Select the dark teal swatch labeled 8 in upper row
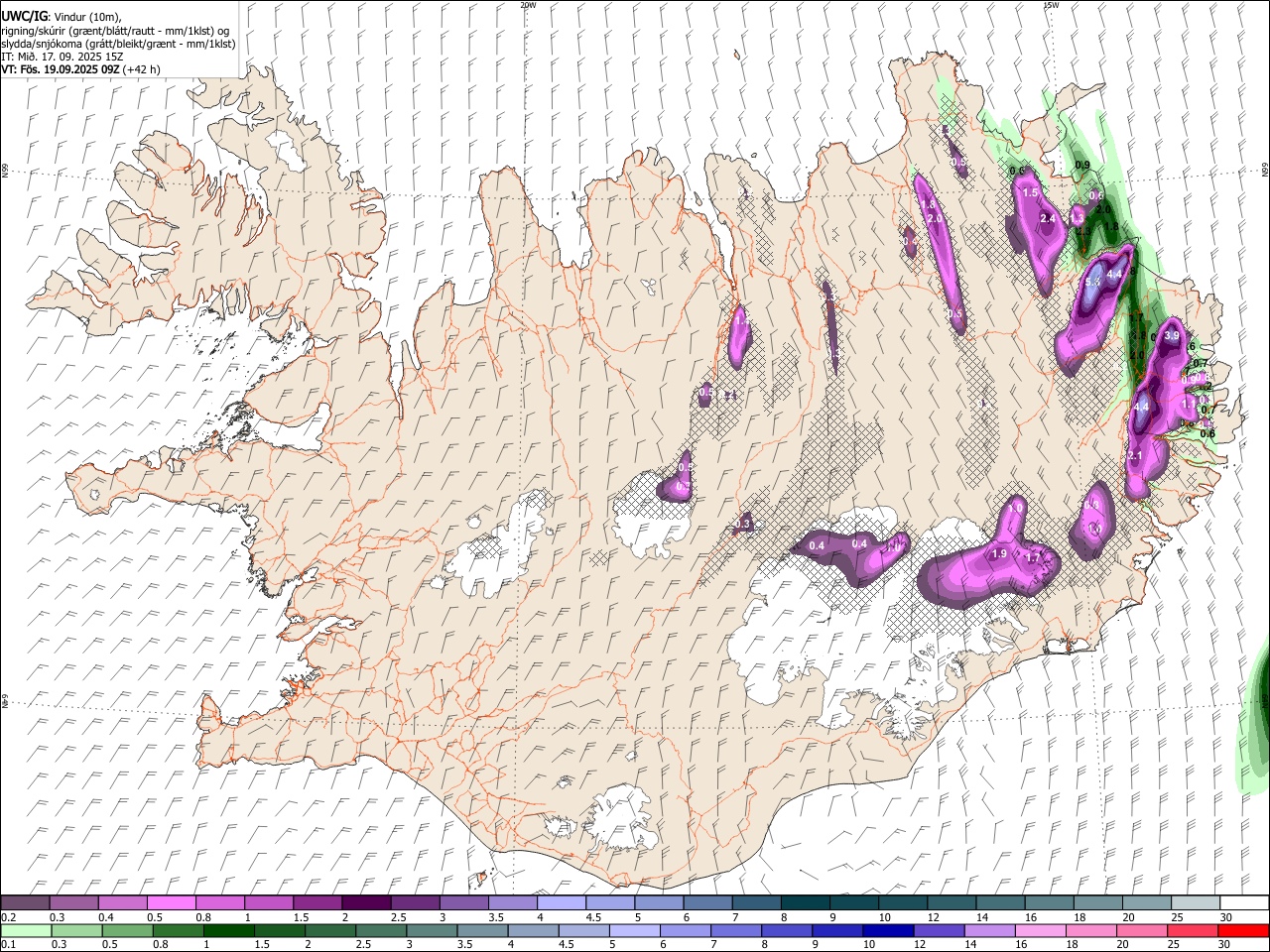Screen dimensions: 1270x952 (x=806, y=903)
